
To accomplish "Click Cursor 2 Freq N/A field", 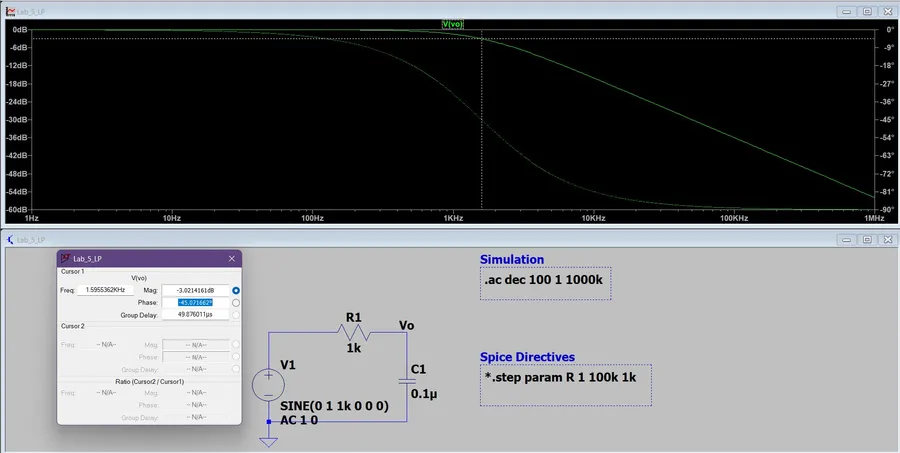I will click(106, 344).
